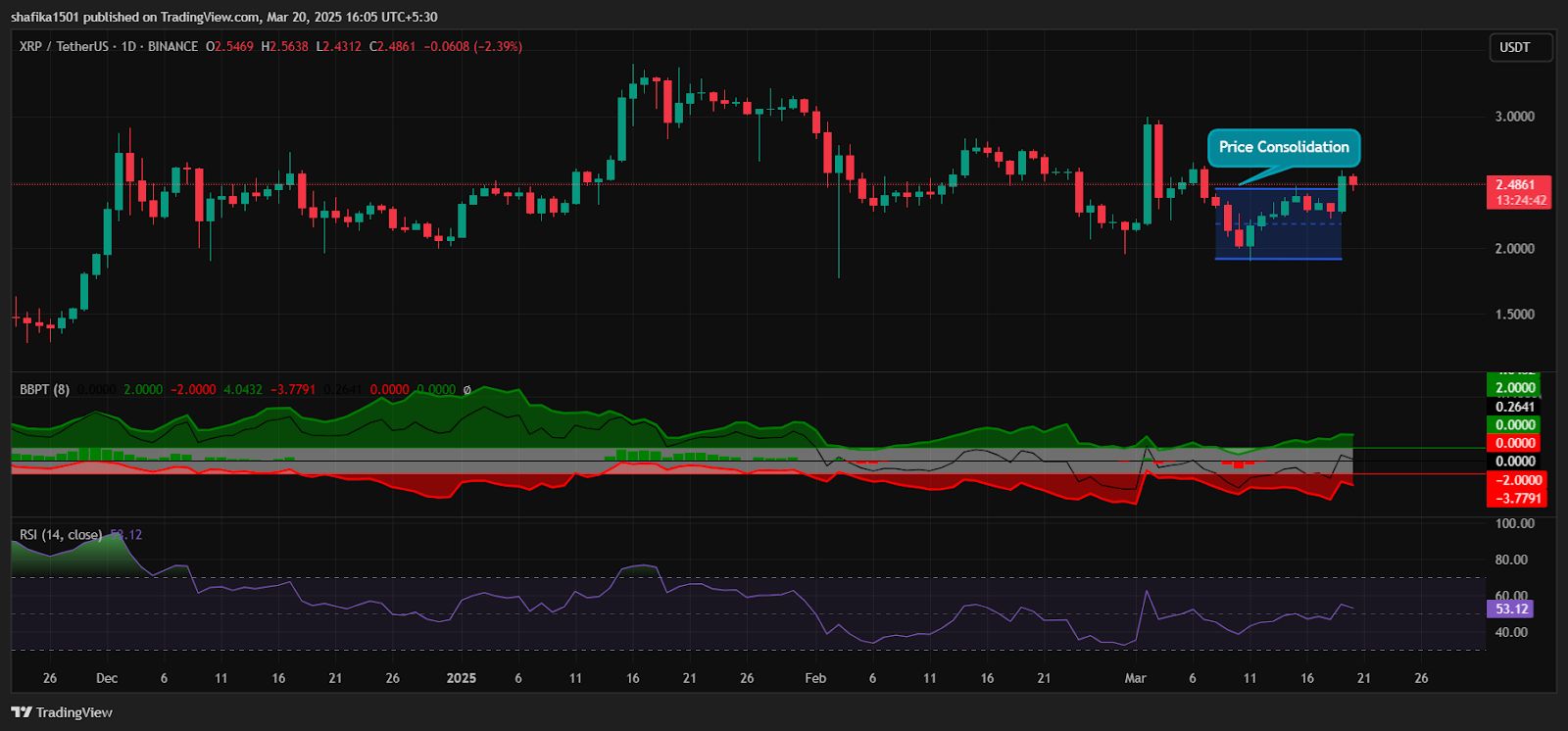The width and height of the screenshot is (1568, 731).
Task: Click the H2.5638 high value in header
Action: pos(284,46)
